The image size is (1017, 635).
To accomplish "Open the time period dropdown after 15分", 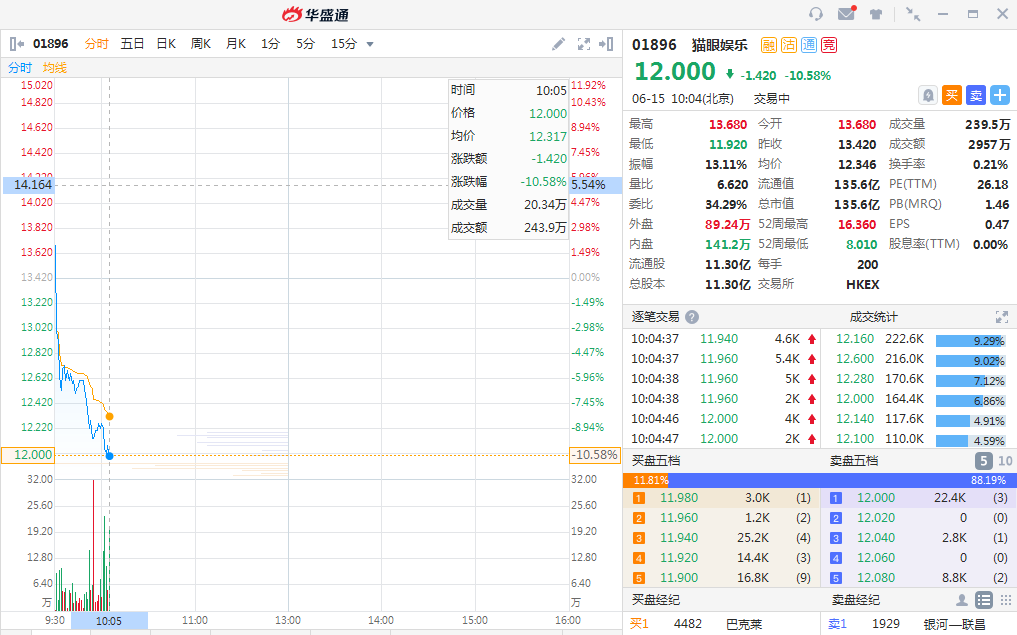I will pyautogui.click(x=370, y=44).
